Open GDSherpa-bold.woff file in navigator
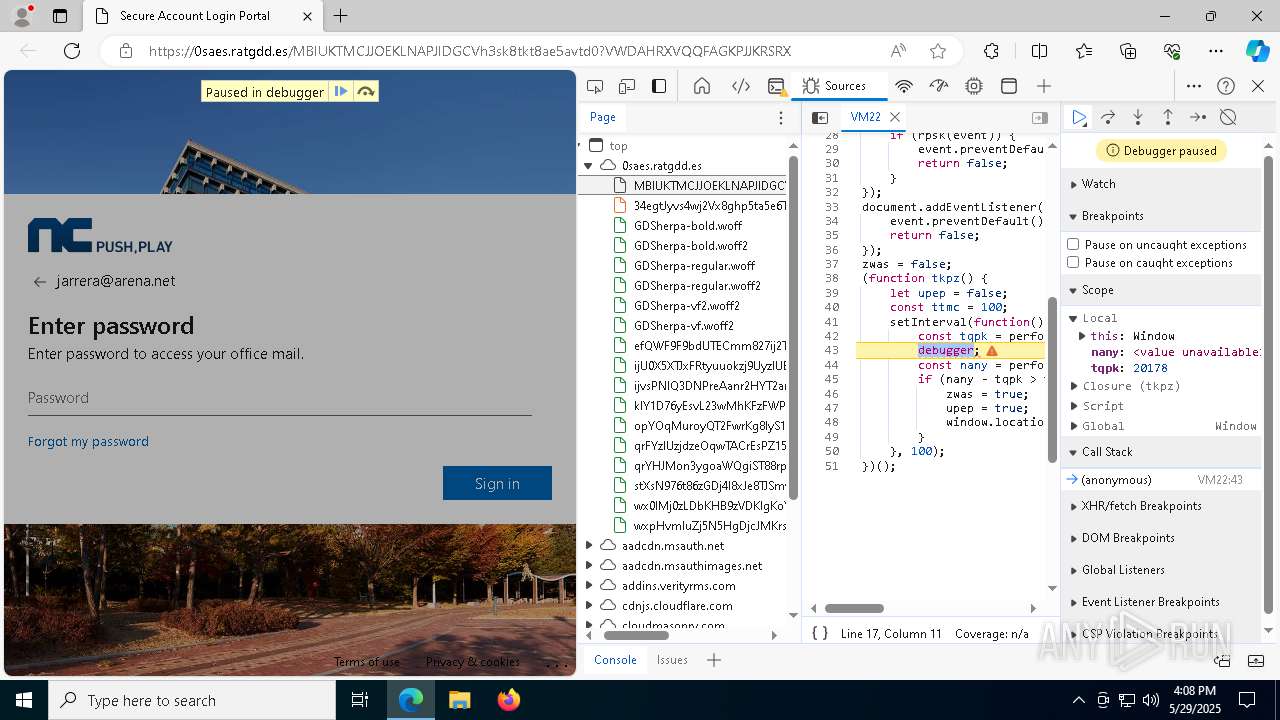This screenshot has width=1280, height=720. [688, 226]
